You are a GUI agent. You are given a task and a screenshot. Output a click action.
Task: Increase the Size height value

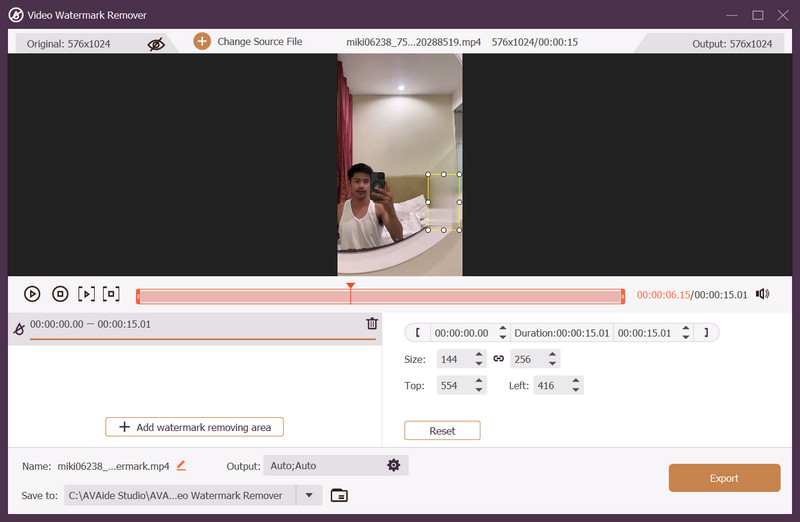pyautogui.click(x=553, y=355)
